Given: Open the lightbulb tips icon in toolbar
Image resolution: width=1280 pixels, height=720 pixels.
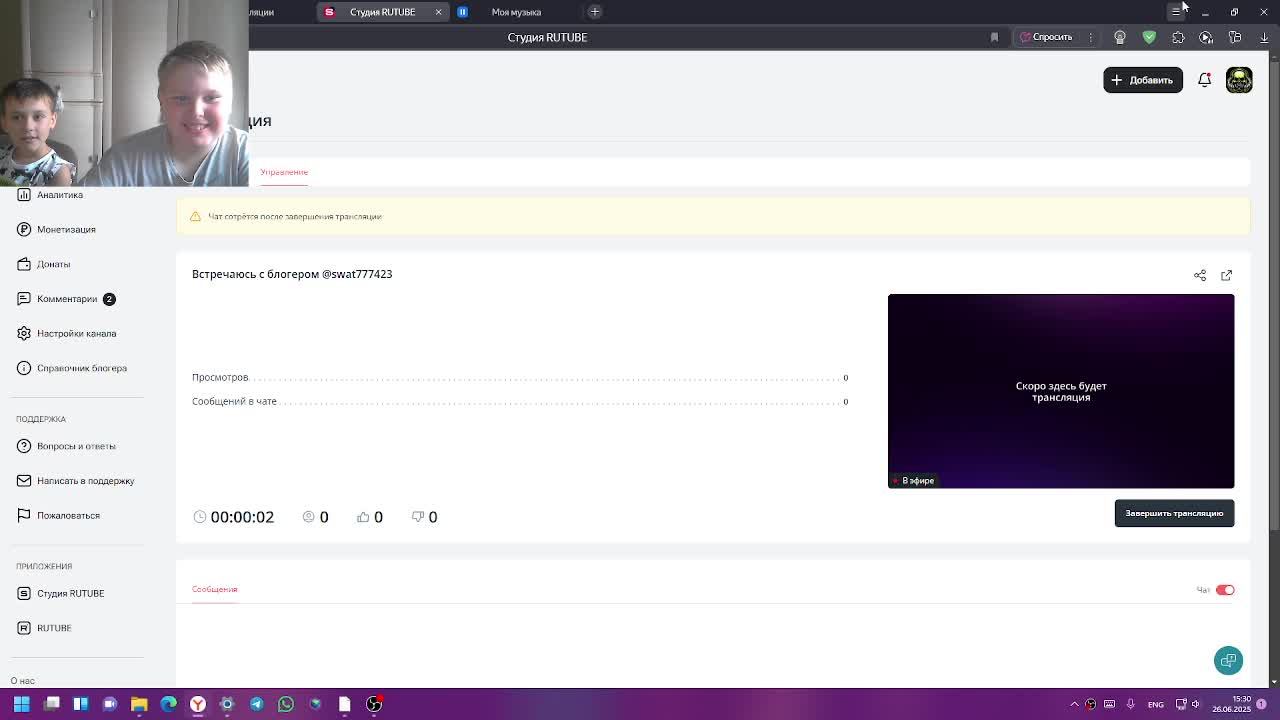Looking at the screenshot, I should click(1120, 37).
